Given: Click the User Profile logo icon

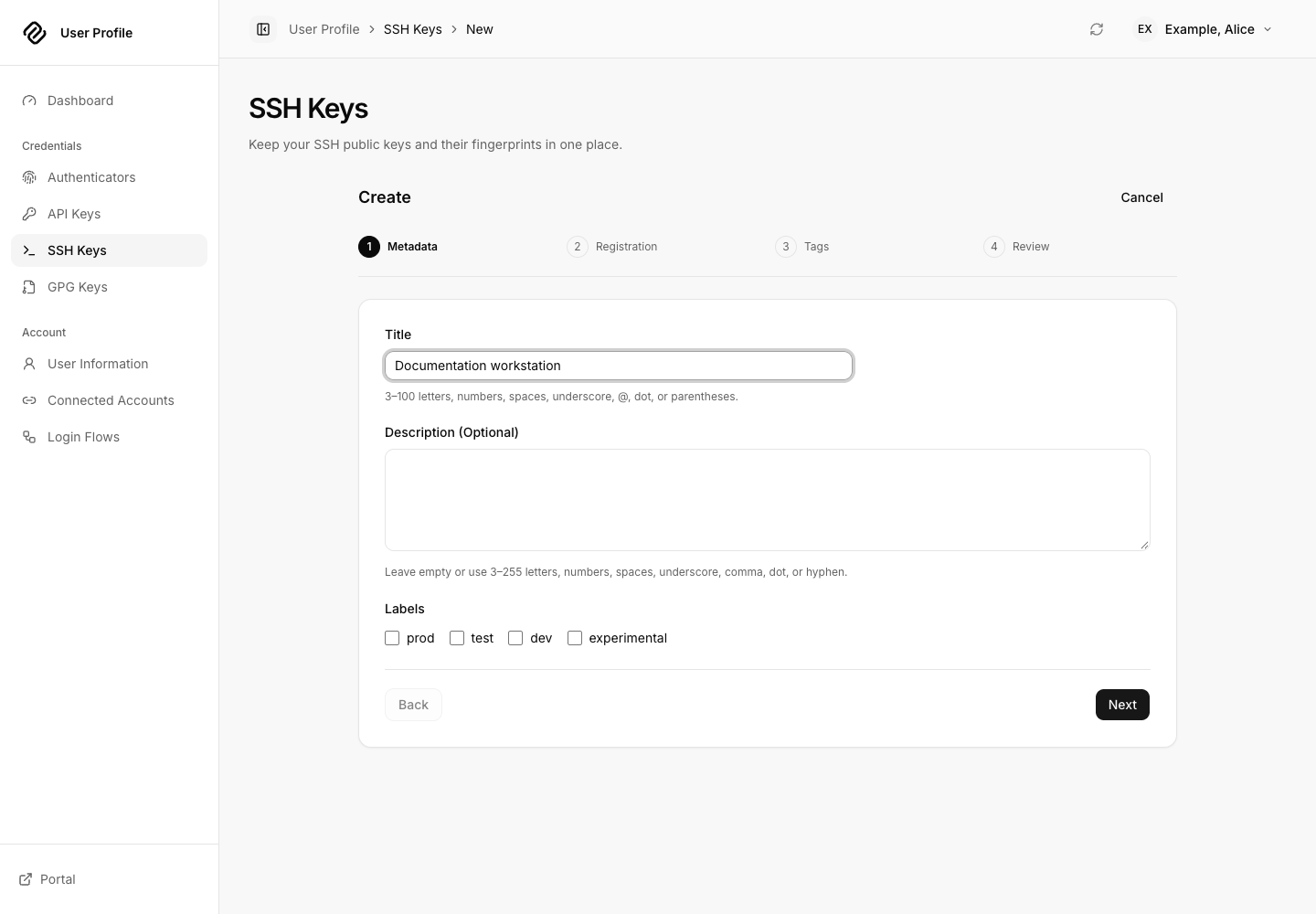Looking at the screenshot, I should (35, 33).
